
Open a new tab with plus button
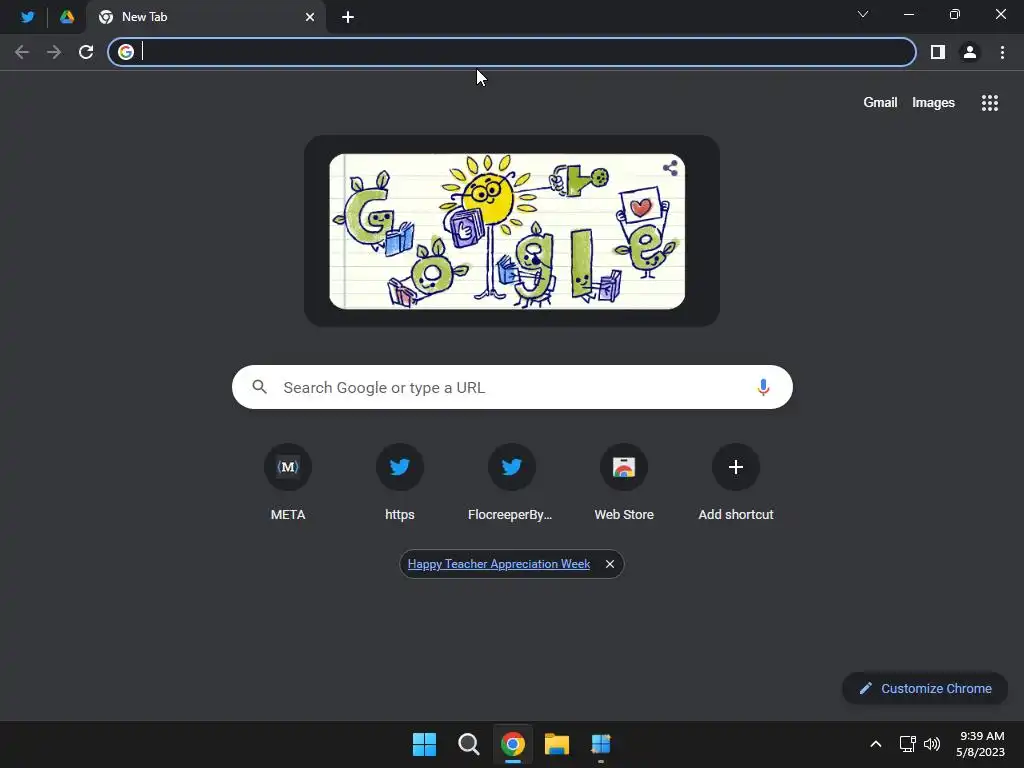pos(348,17)
